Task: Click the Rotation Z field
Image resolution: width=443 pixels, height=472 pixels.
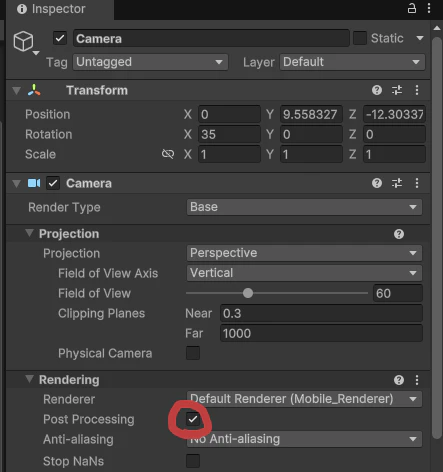Action: tap(394, 134)
